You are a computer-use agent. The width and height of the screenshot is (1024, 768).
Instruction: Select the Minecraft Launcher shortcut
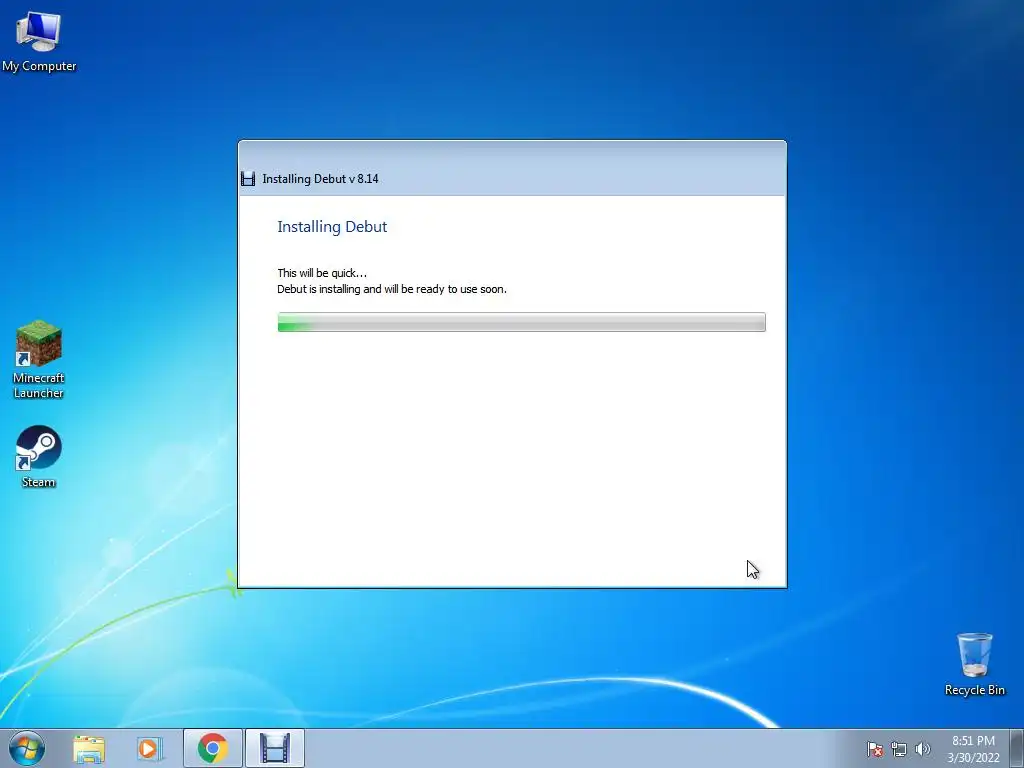tap(39, 359)
